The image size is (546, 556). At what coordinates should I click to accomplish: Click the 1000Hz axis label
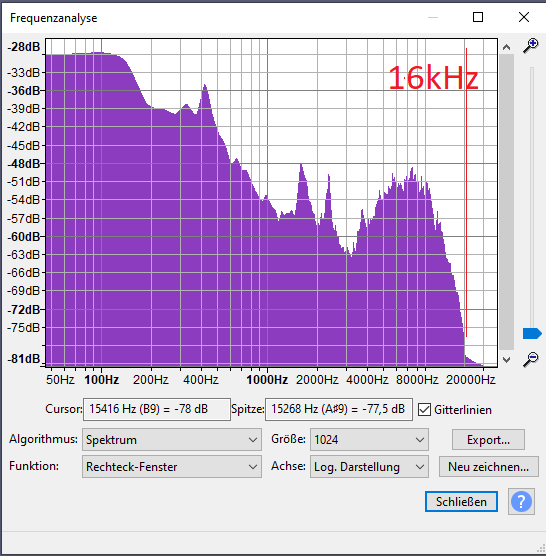267,380
